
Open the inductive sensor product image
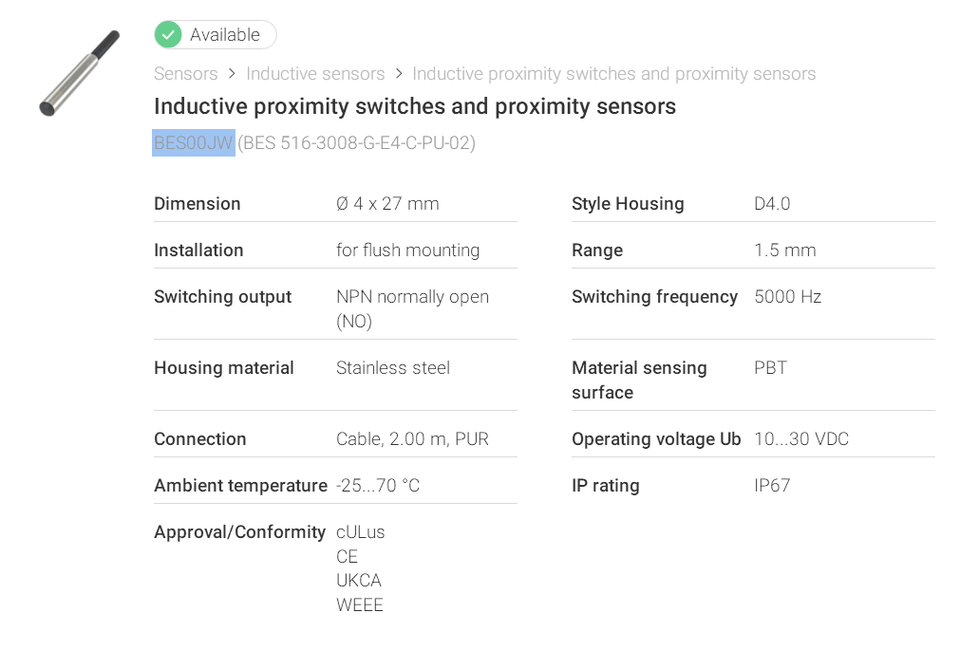(80, 73)
